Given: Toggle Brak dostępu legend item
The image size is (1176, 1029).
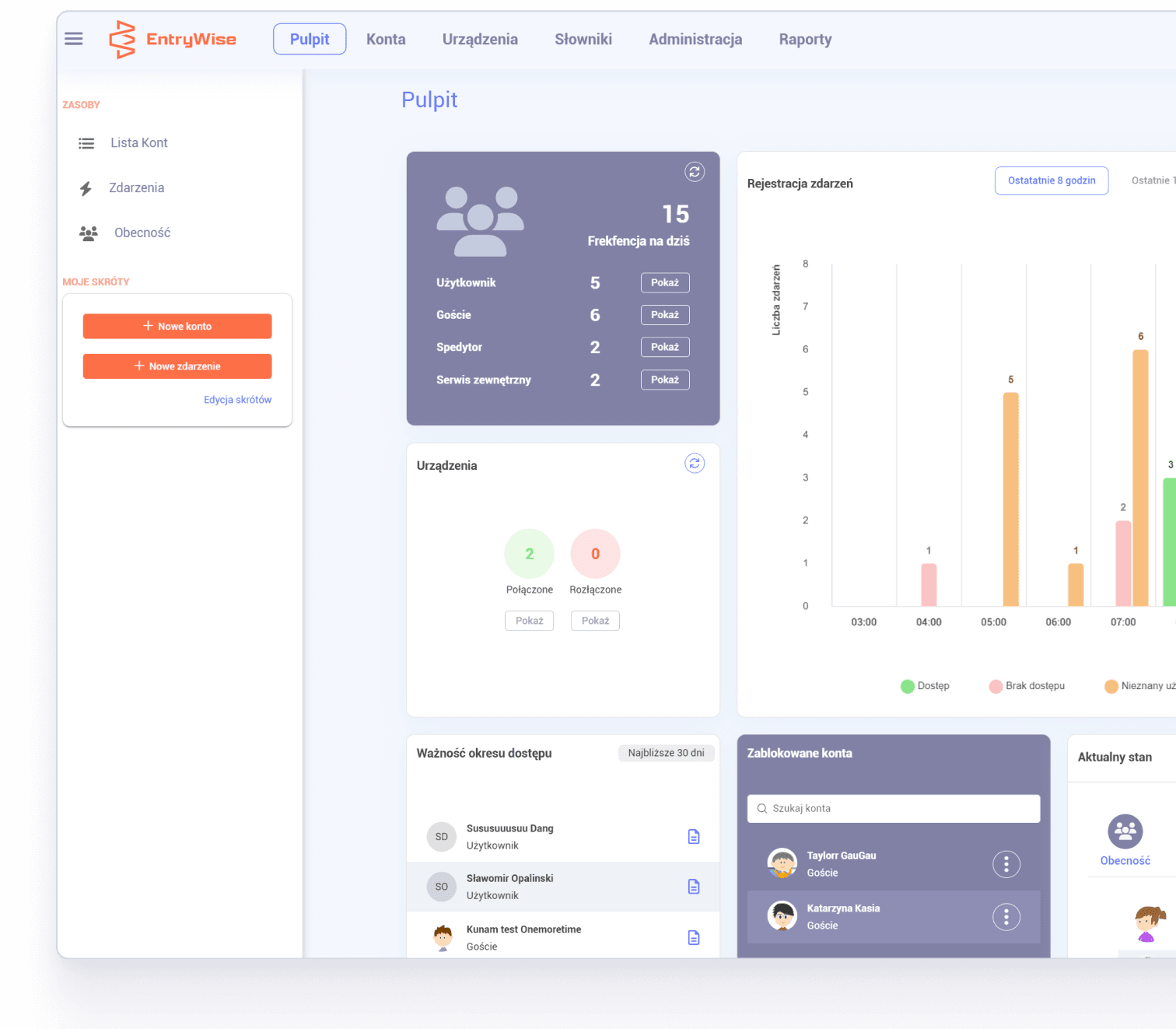Looking at the screenshot, I should pos(1027,686).
